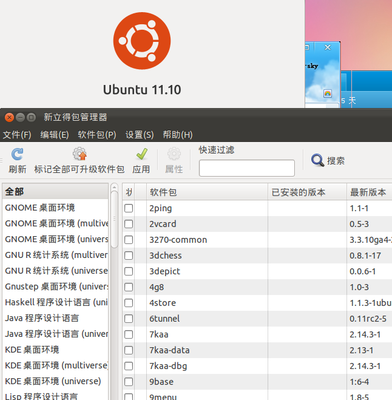Click the status column header icon
Screen dimensions: 392x400
[129, 192]
